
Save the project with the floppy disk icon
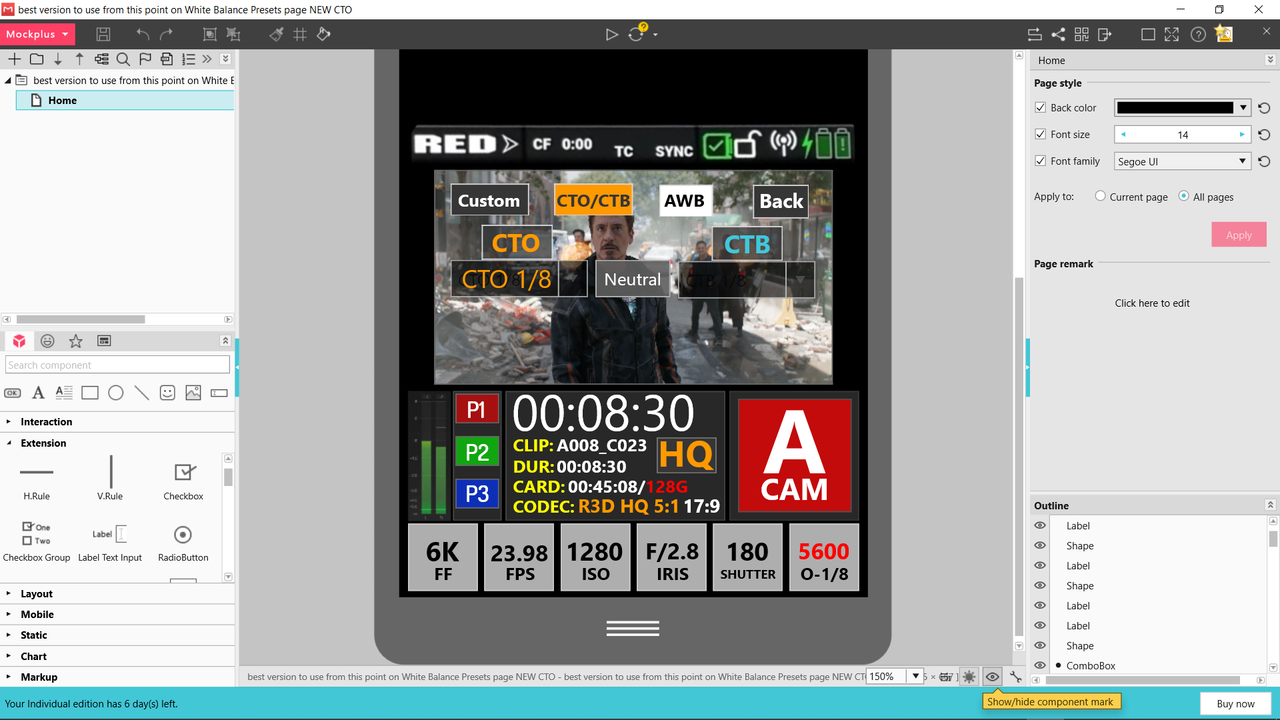click(x=103, y=34)
